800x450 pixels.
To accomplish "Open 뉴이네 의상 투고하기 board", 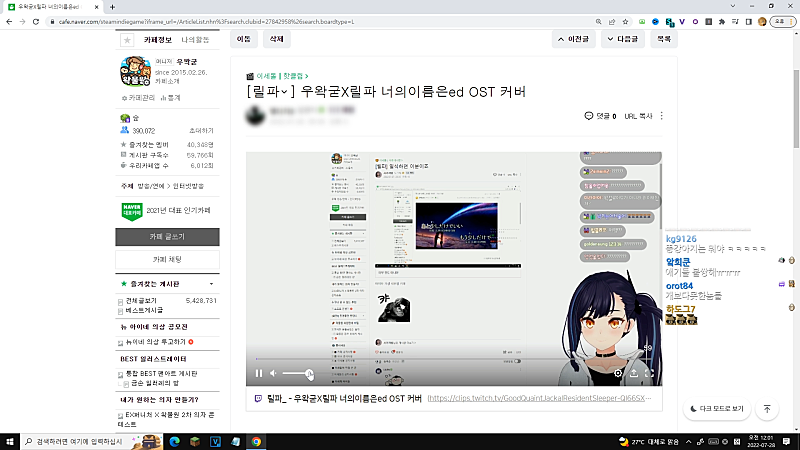I will coord(156,342).
